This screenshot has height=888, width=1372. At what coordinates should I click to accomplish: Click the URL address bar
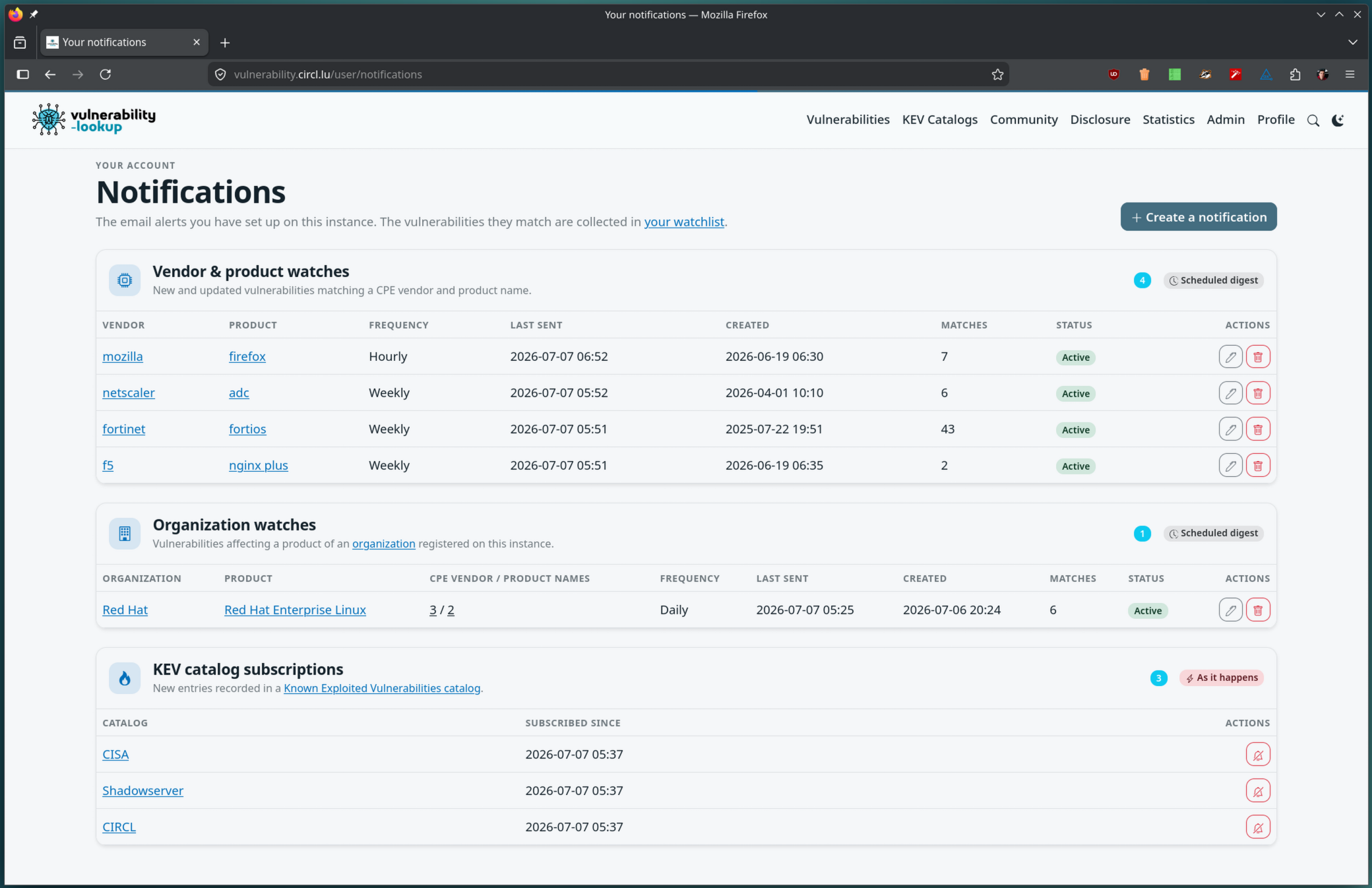(x=607, y=75)
